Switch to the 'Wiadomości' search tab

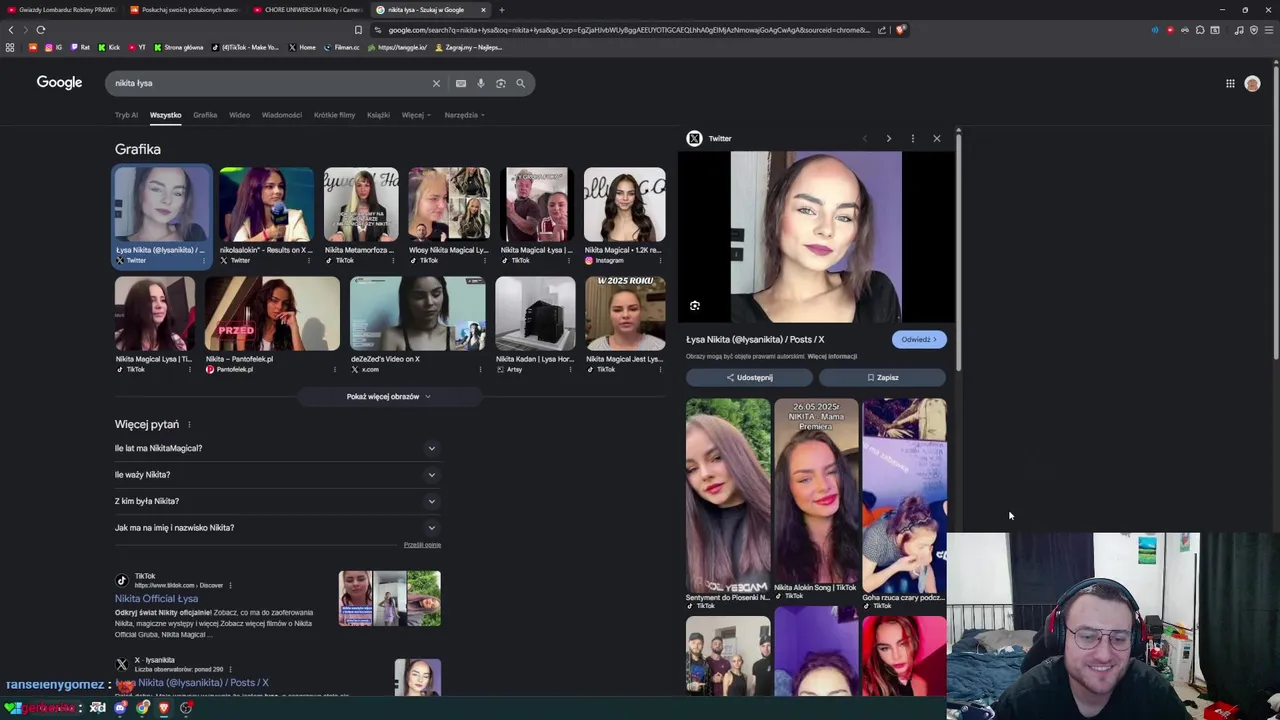(x=282, y=115)
